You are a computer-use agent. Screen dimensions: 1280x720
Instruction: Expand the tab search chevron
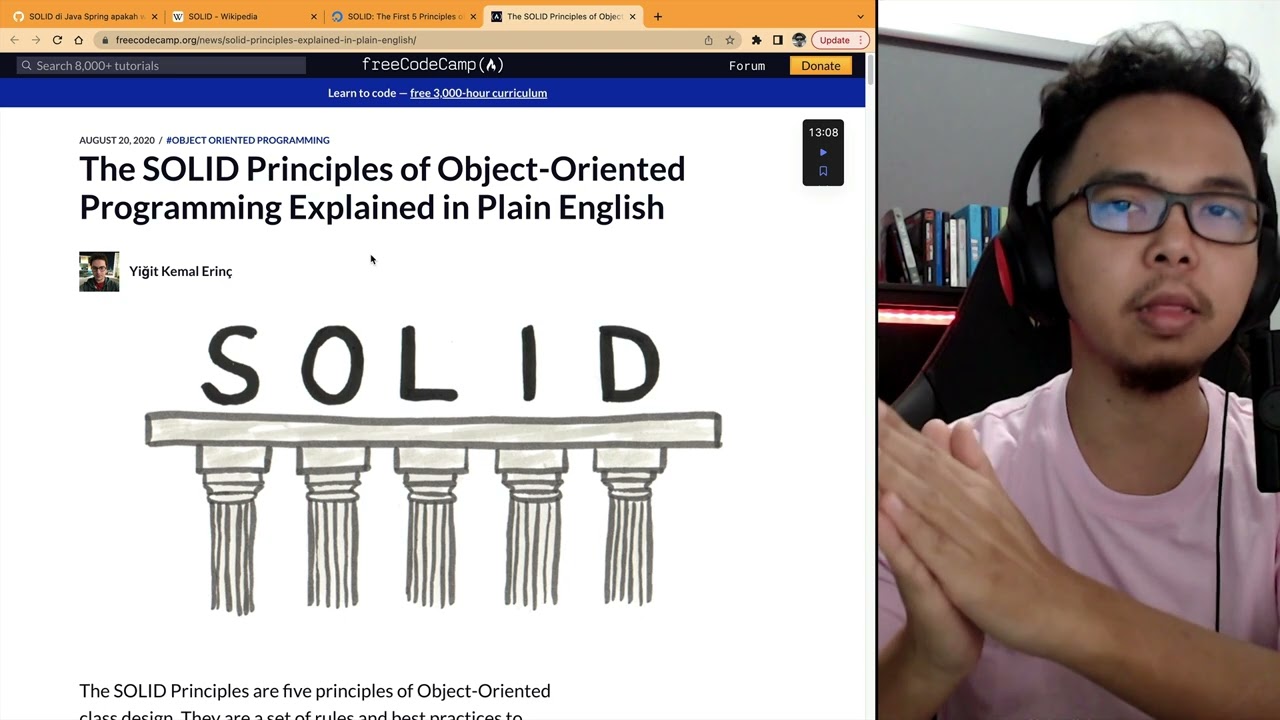coord(860,16)
